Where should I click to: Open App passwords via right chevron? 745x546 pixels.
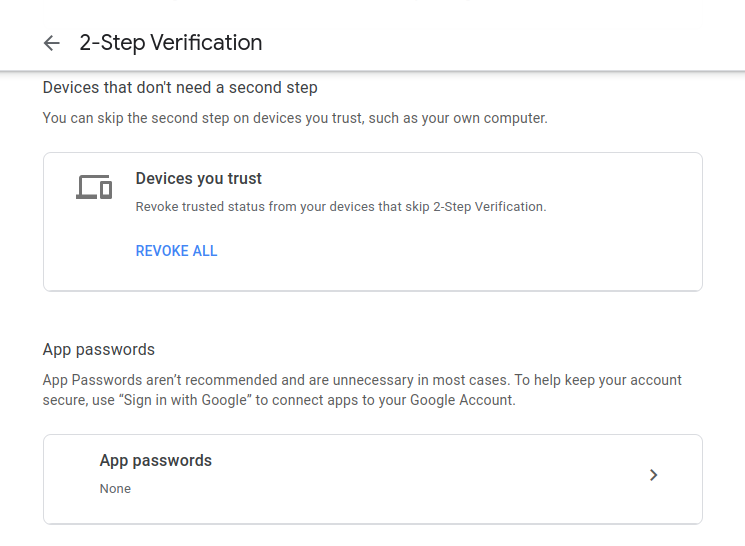pos(653,475)
